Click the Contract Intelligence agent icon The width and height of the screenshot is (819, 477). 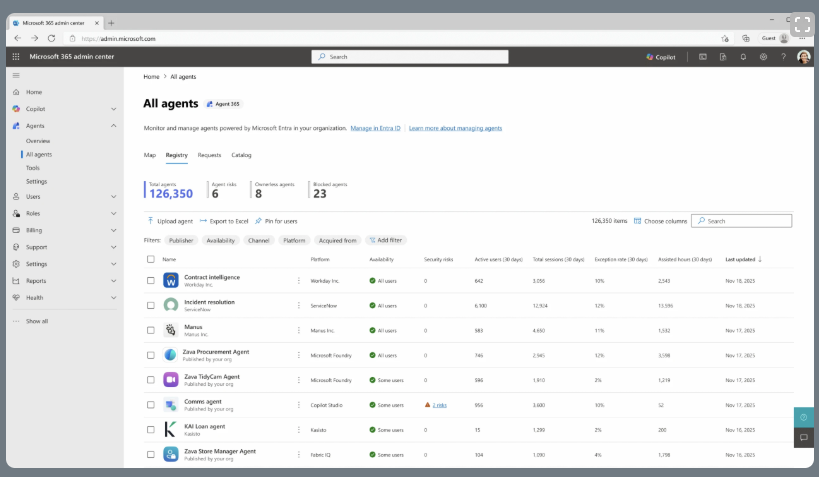coord(171,280)
